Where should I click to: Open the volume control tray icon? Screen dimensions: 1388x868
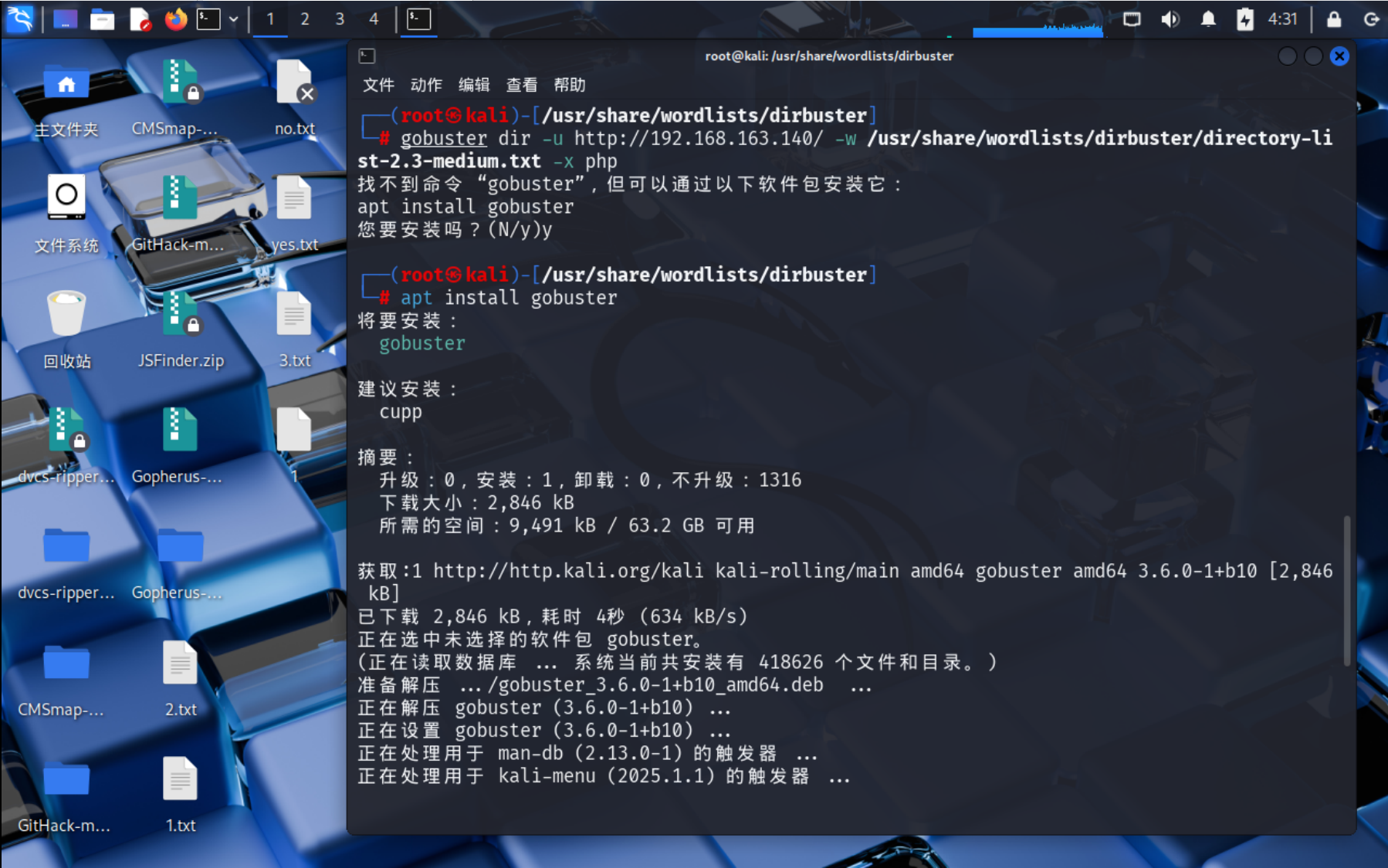pos(1170,19)
